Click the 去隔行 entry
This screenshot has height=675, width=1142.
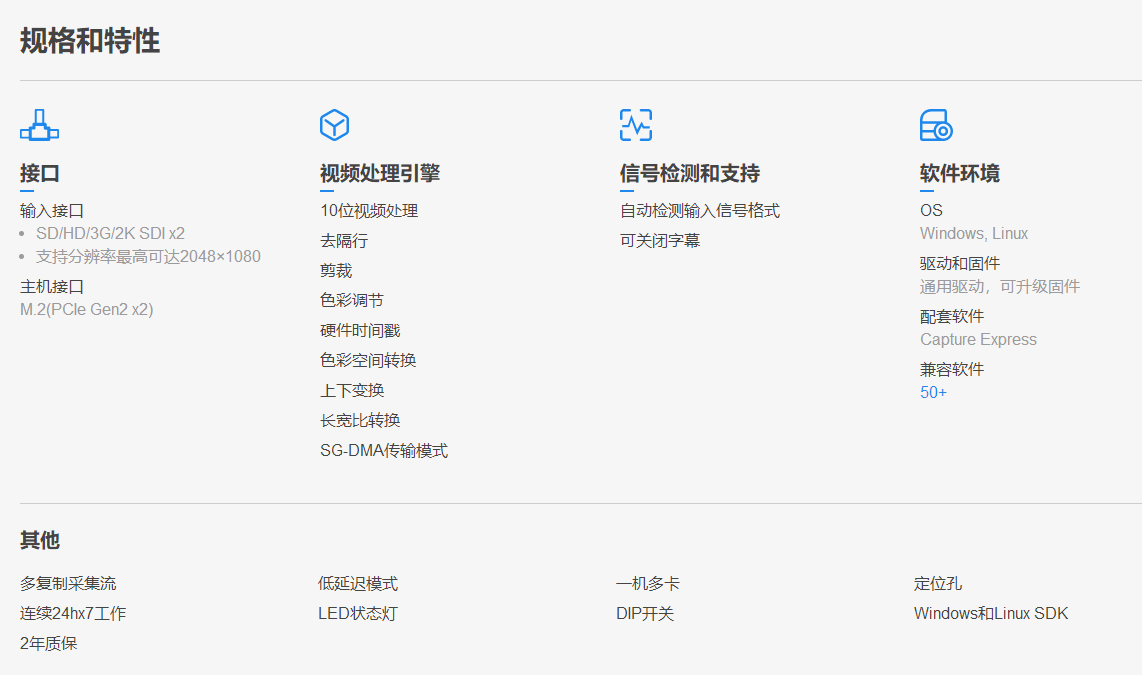pyautogui.click(x=344, y=240)
